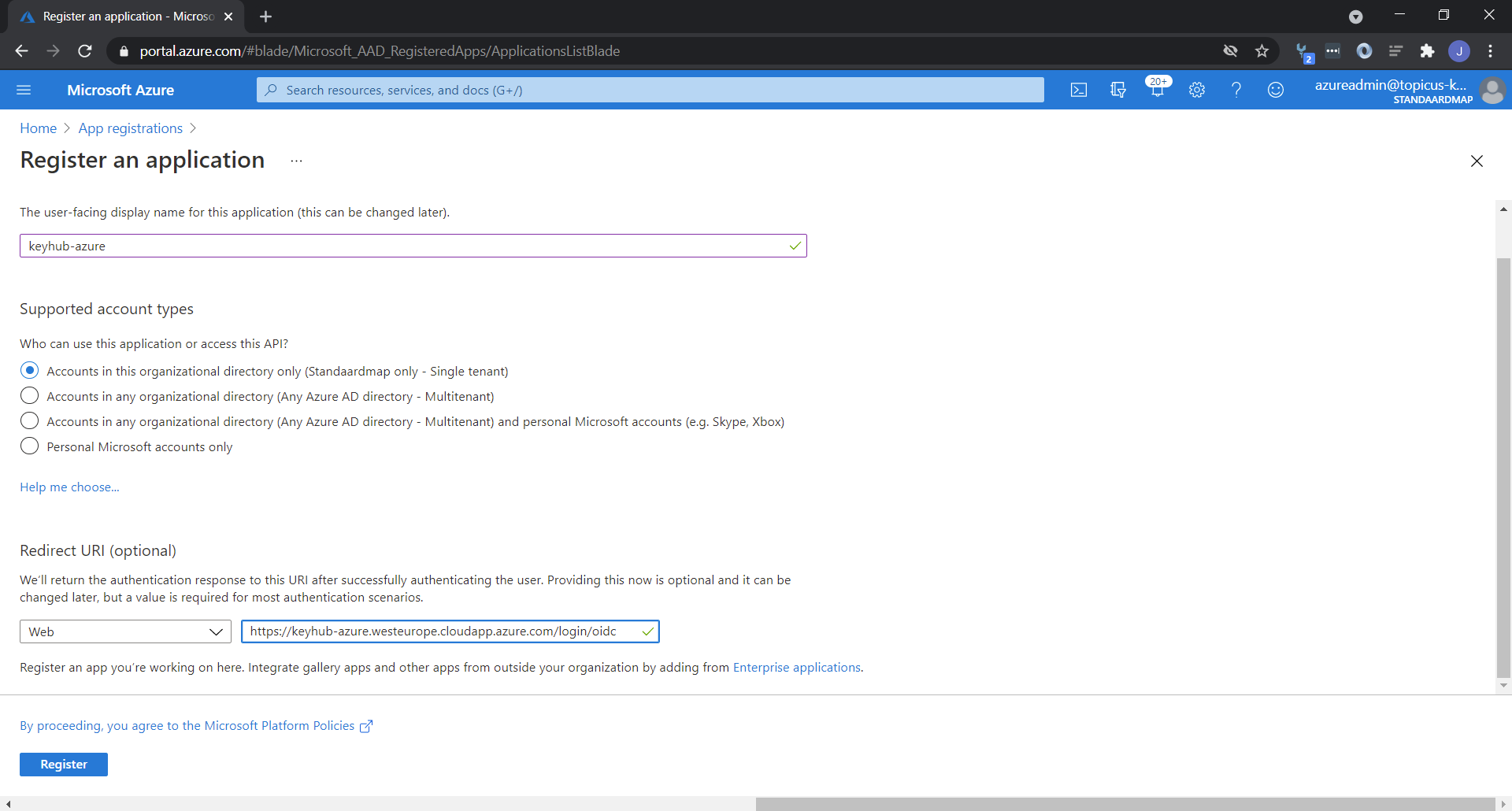Expand the Register an application context menu dots
The height and width of the screenshot is (811, 1512).
click(296, 160)
